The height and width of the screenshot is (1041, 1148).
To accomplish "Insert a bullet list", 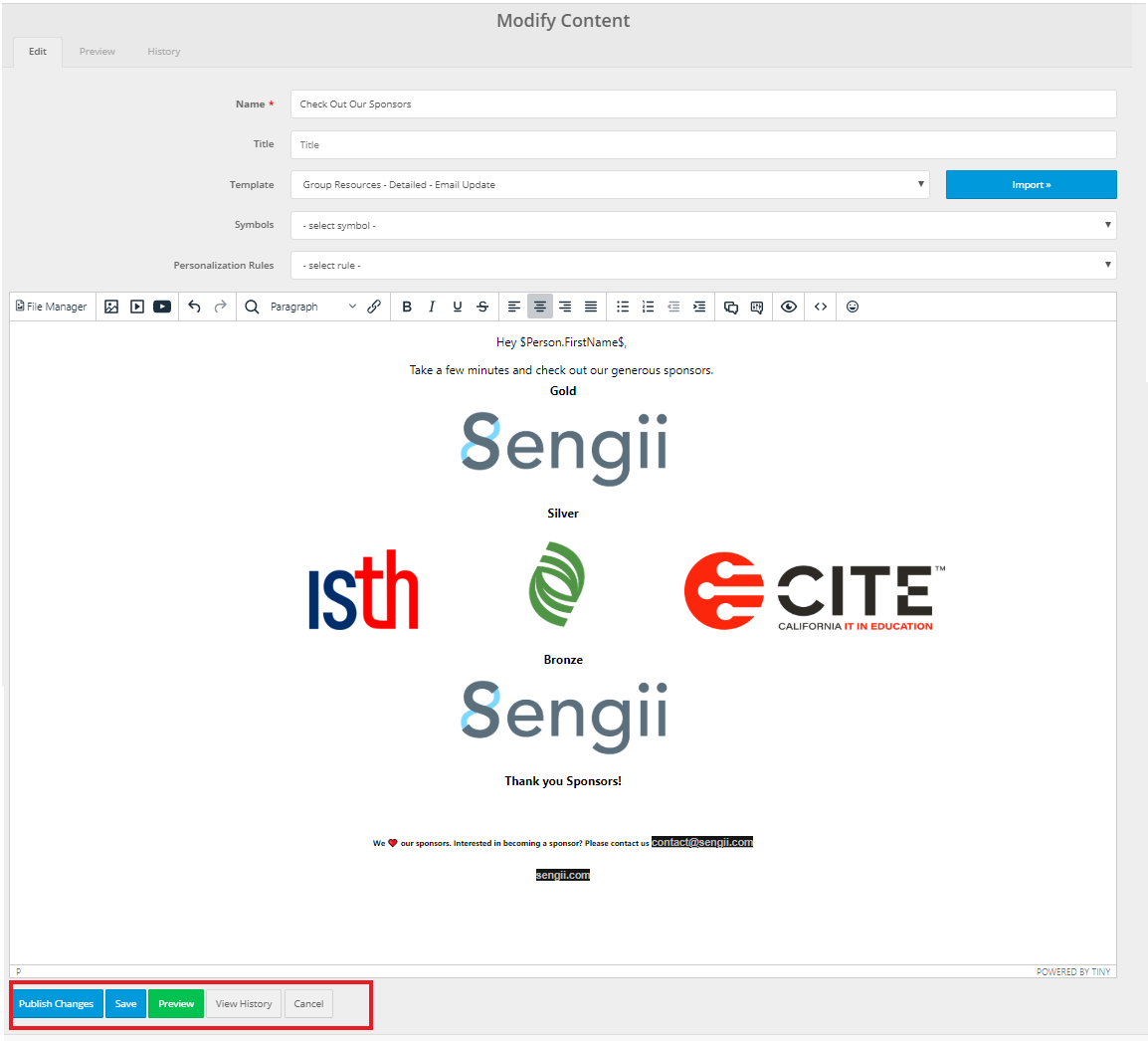I will tap(623, 307).
